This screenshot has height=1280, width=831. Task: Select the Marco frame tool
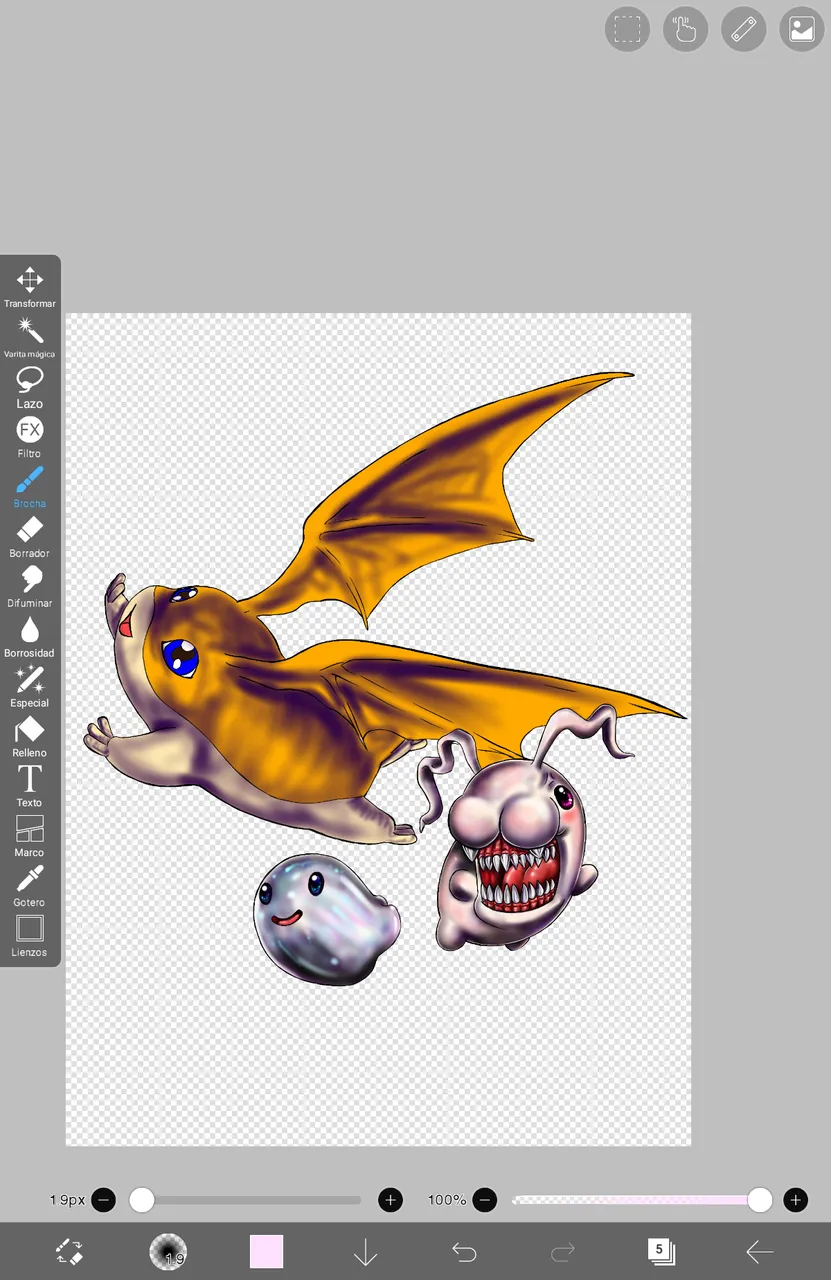click(30, 837)
